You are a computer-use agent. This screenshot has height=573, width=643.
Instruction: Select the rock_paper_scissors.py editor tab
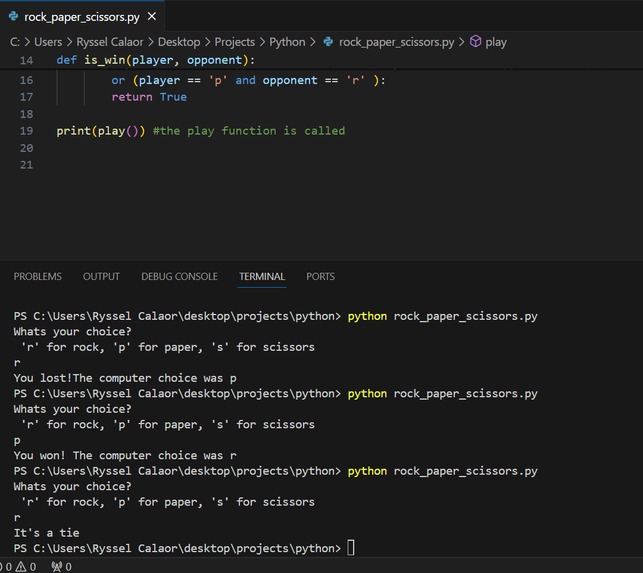[x=82, y=16]
